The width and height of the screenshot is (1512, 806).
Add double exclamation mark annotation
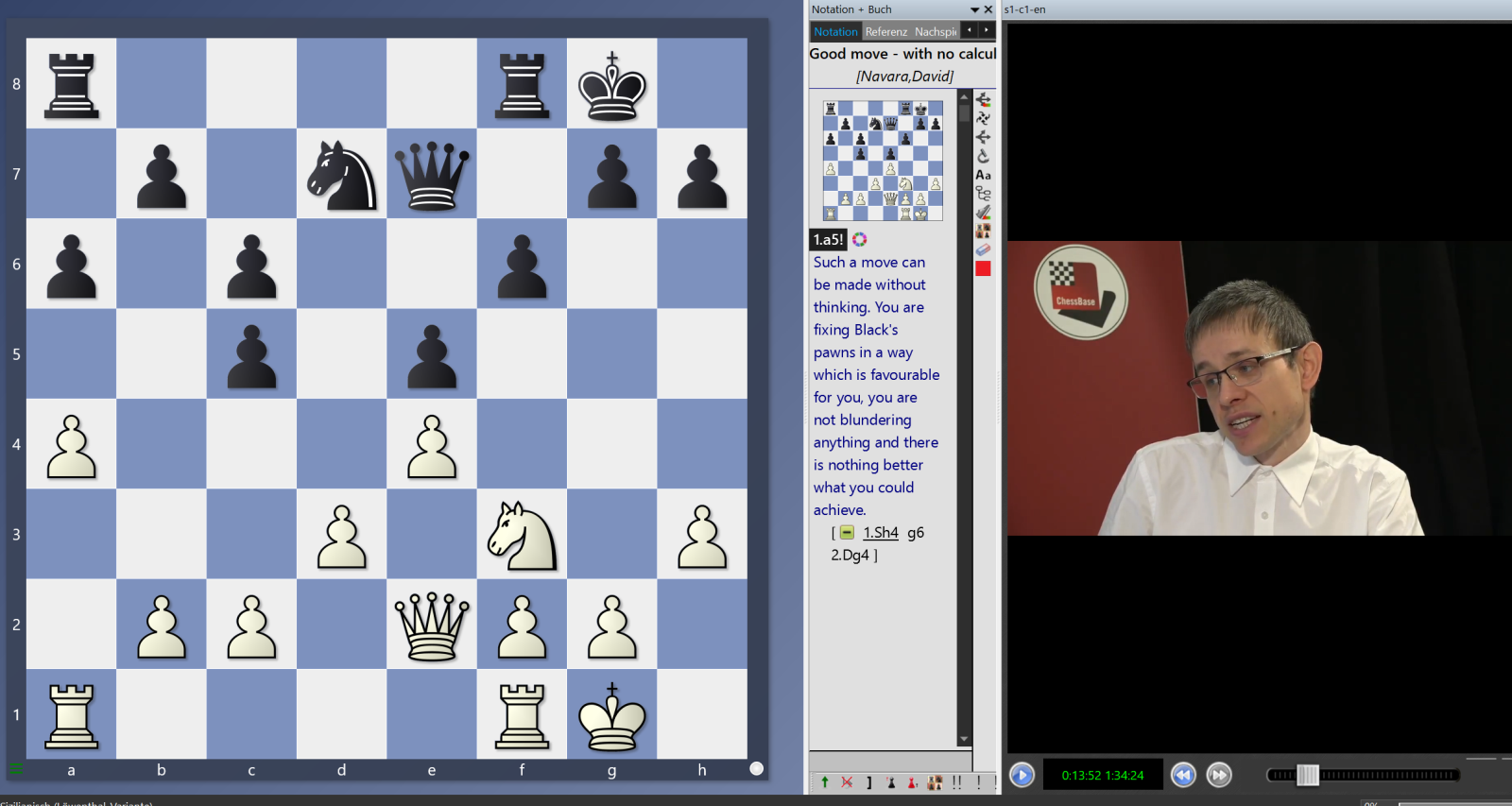pos(957,782)
